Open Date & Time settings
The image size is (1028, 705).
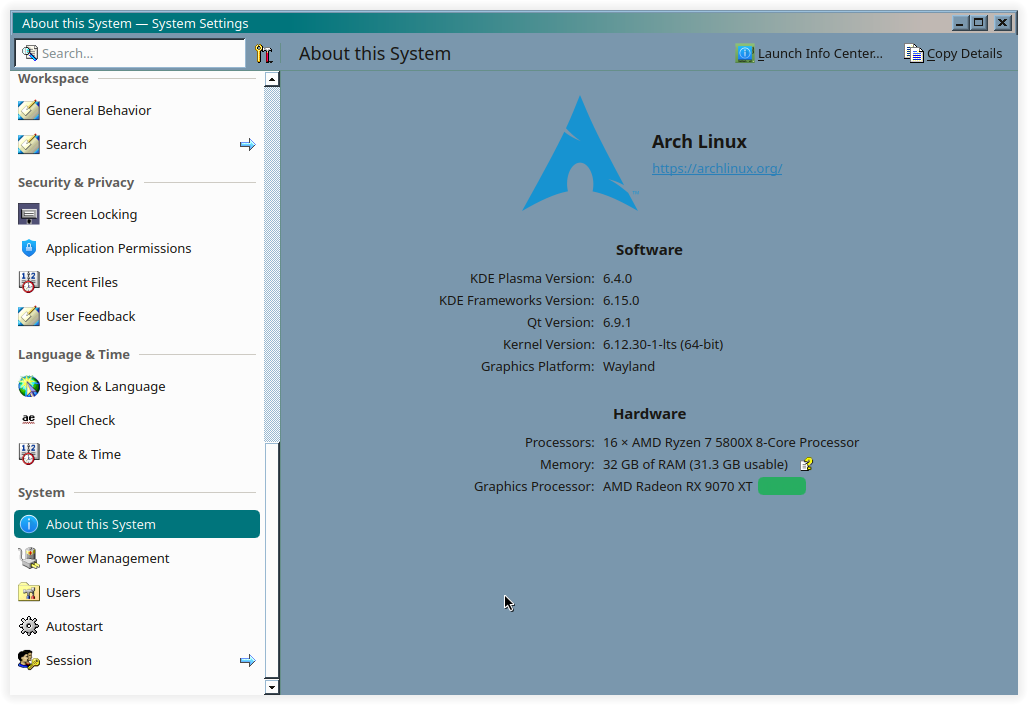tap(137, 454)
